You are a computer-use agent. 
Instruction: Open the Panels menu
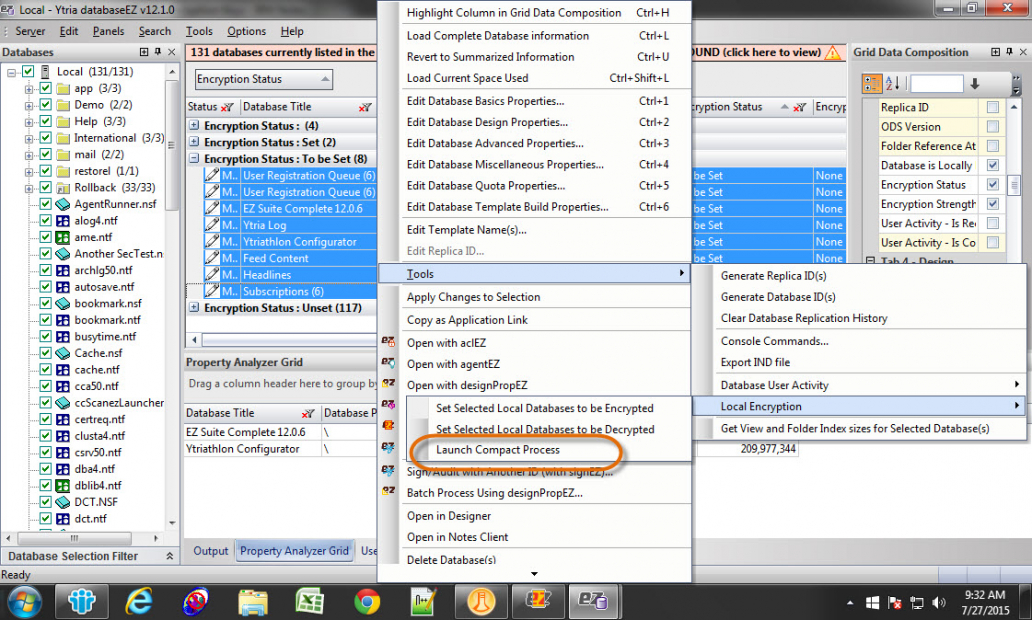pyautogui.click(x=109, y=31)
